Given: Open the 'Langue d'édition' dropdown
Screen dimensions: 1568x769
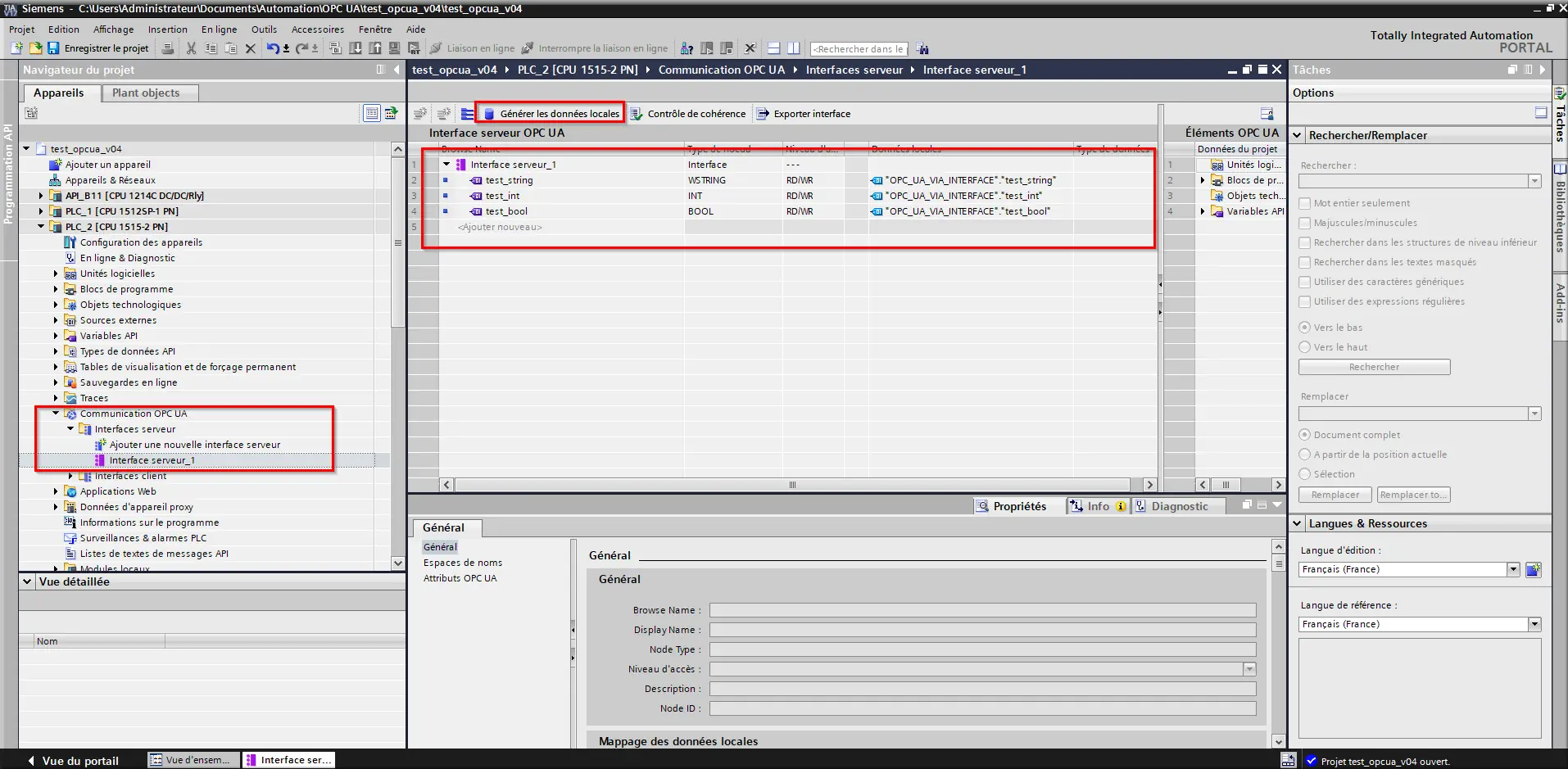Looking at the screenshot, I should pos(1513,569).
